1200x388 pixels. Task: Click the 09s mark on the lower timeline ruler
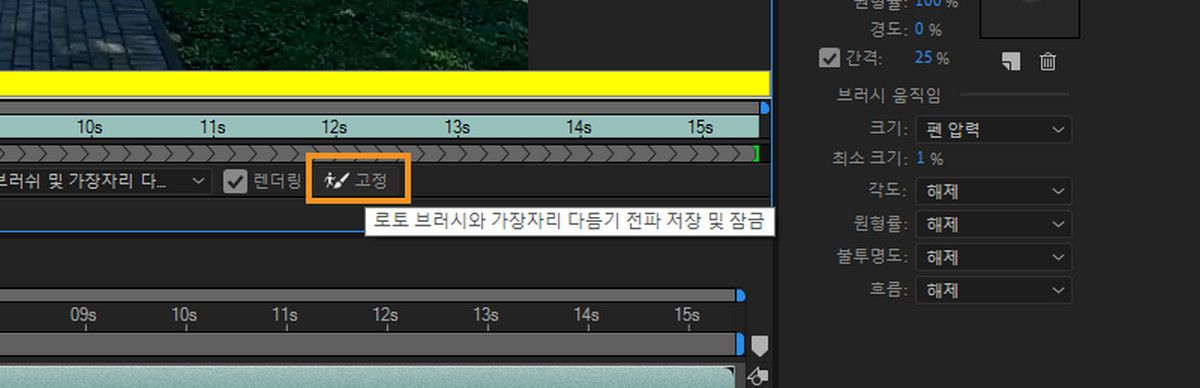(83, 315)
